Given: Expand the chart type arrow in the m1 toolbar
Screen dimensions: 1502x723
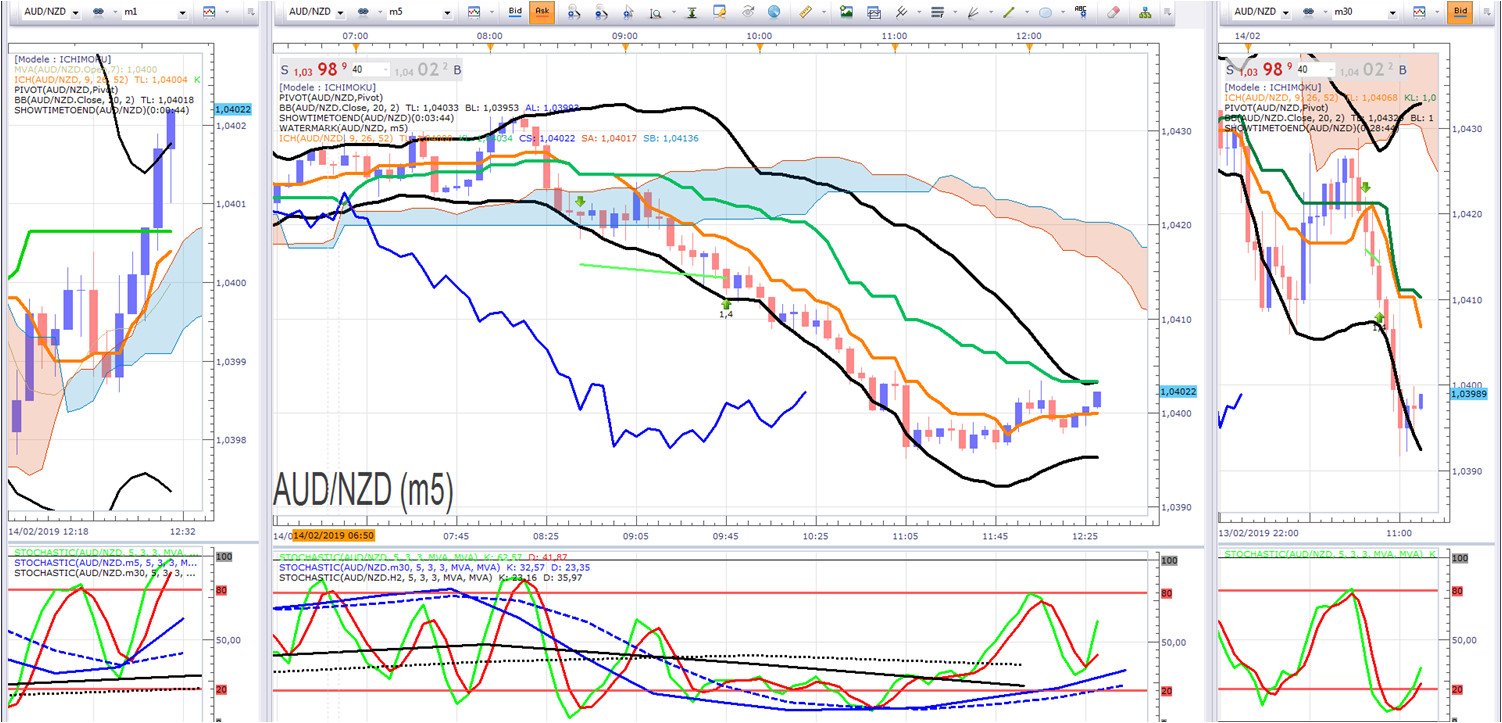Looking at the screenshot, I should [x=227, y=13].
